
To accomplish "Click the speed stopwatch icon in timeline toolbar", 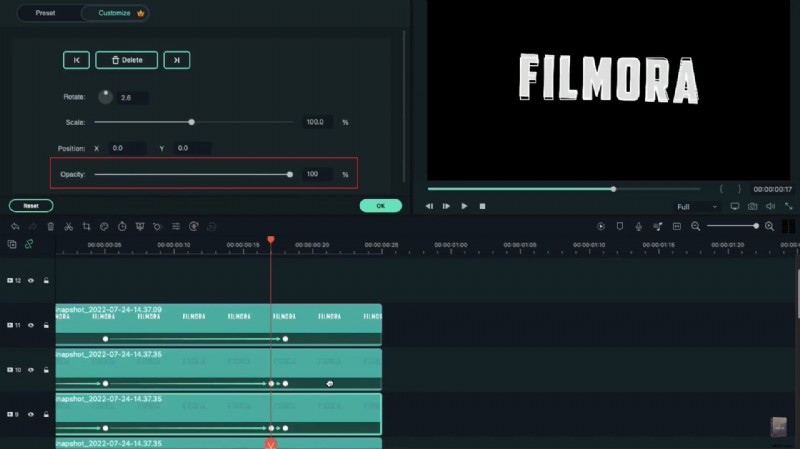I will click(122, 227).
